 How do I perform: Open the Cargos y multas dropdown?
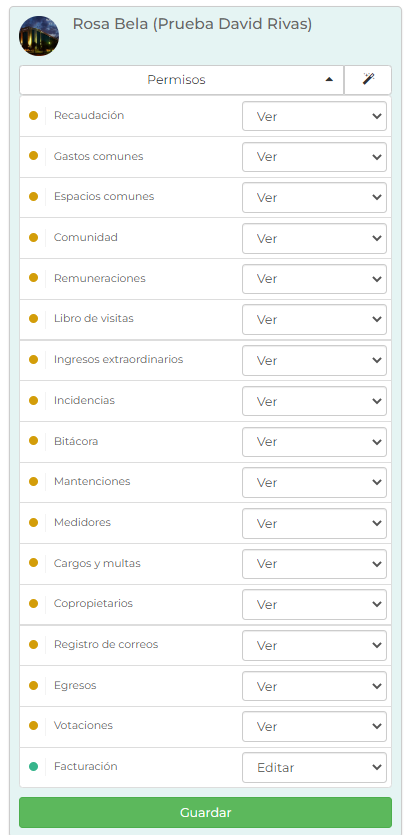pyautogui.click(x=314, y=564)
